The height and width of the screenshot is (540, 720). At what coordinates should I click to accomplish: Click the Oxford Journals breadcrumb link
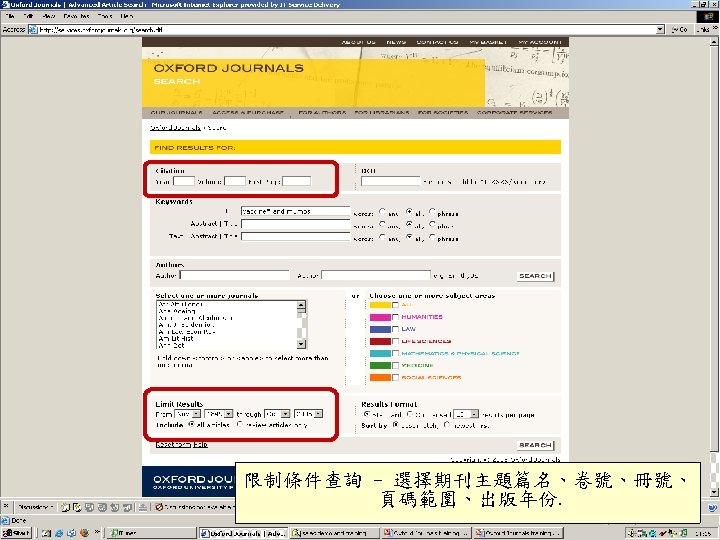[175, 128]
